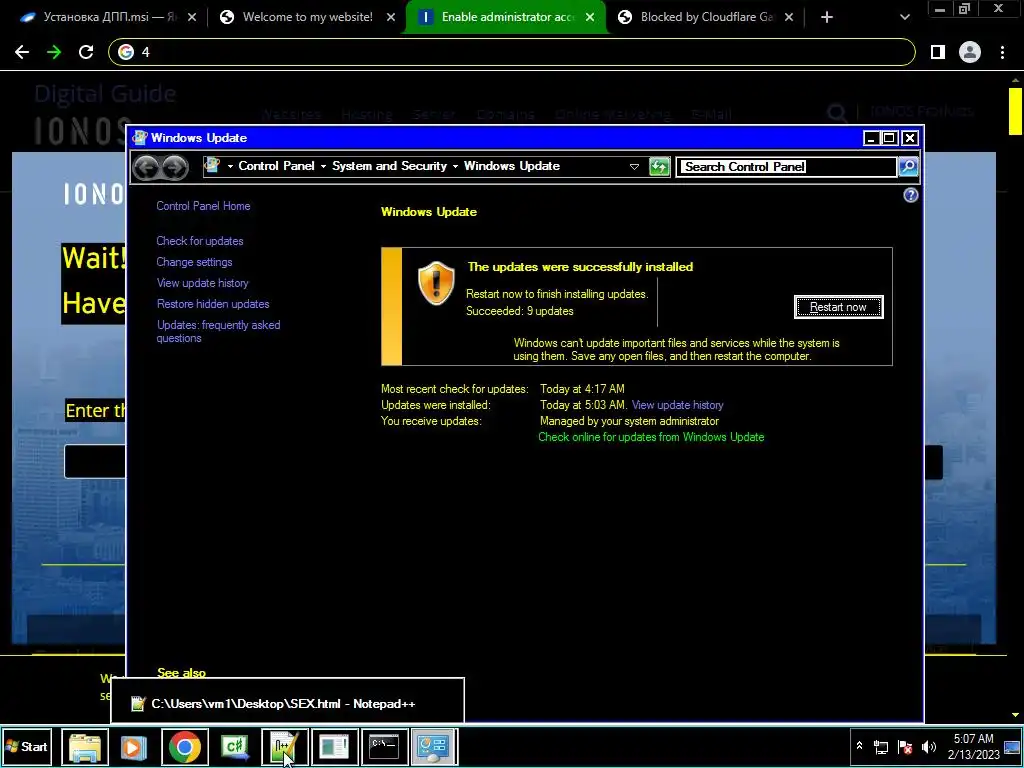Open a new Chrome tab

[x=827, y=17]
